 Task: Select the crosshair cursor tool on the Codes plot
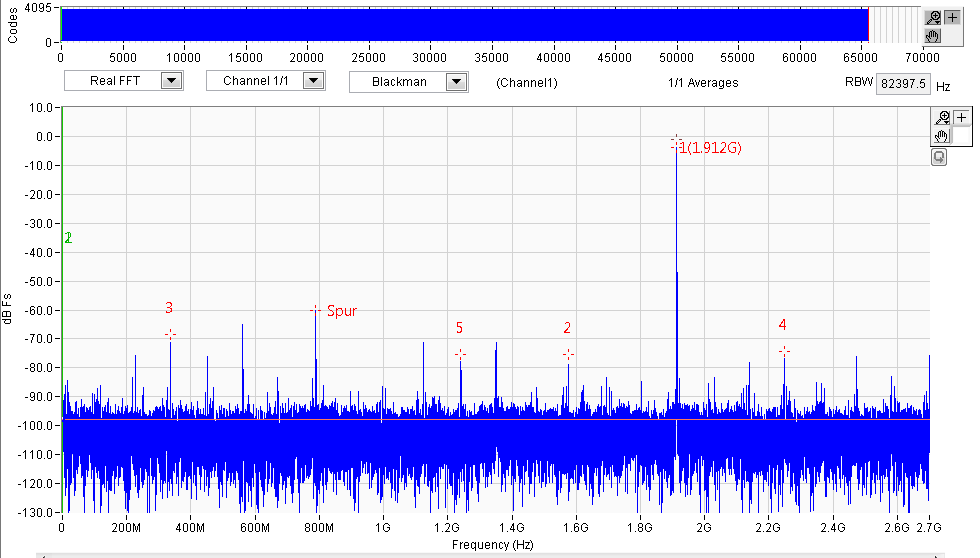952,17
